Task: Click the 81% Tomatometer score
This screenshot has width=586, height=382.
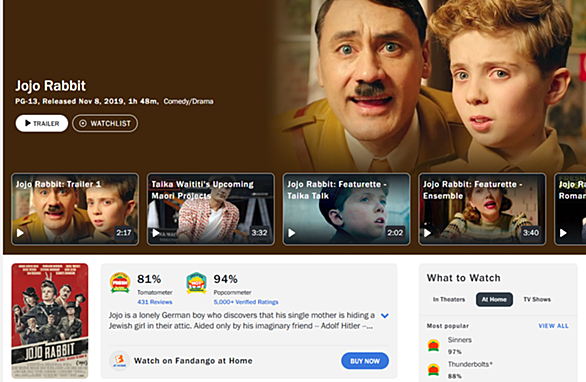Action: pyautogui.click(x=149, y=279)
